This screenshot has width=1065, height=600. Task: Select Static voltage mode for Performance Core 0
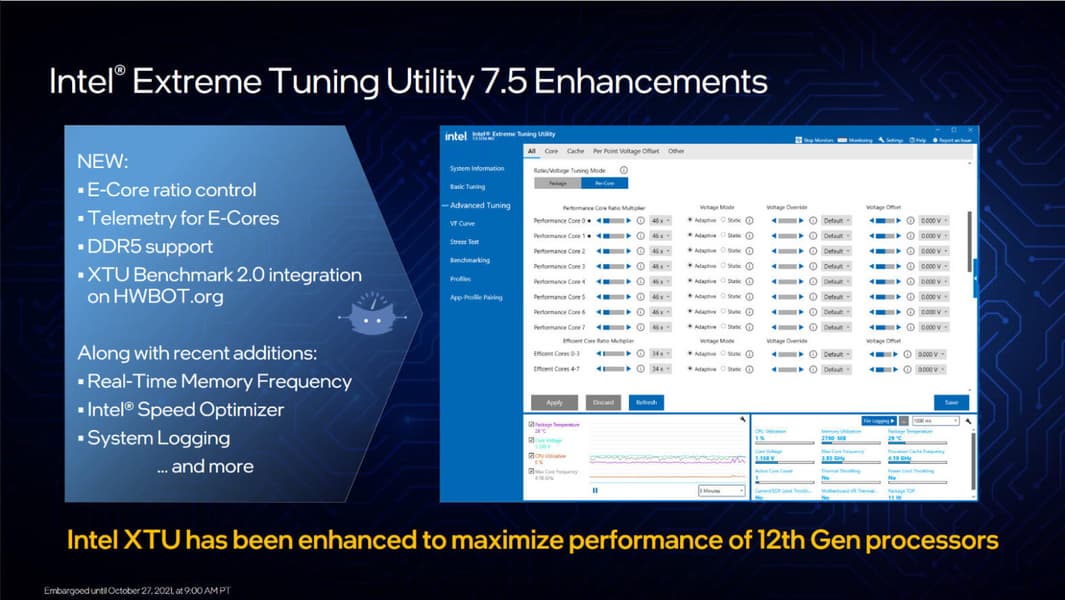723,220
